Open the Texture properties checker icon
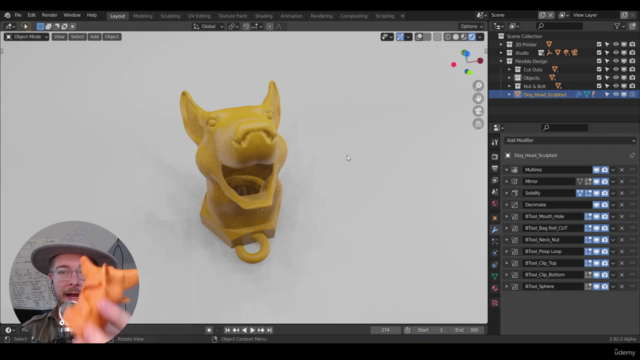Screen dimensions: 640x360 pos(495,303)
